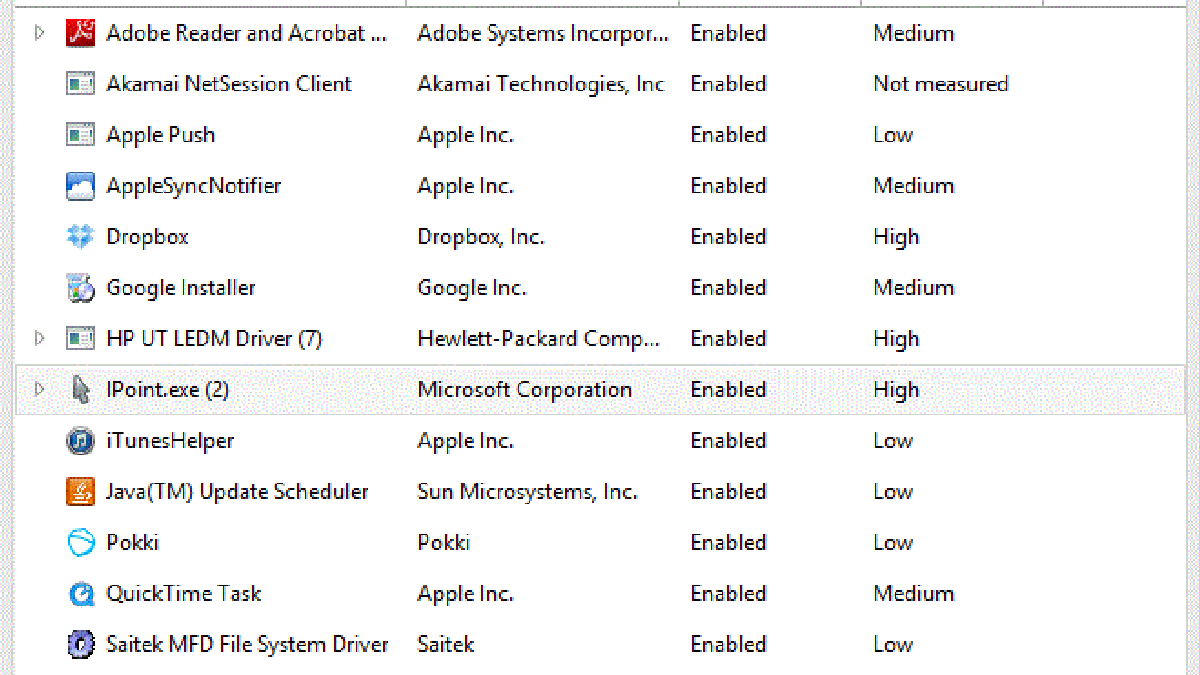
Task: Select the Saitek MFD driver icon
Action: [x=80, y=645]
